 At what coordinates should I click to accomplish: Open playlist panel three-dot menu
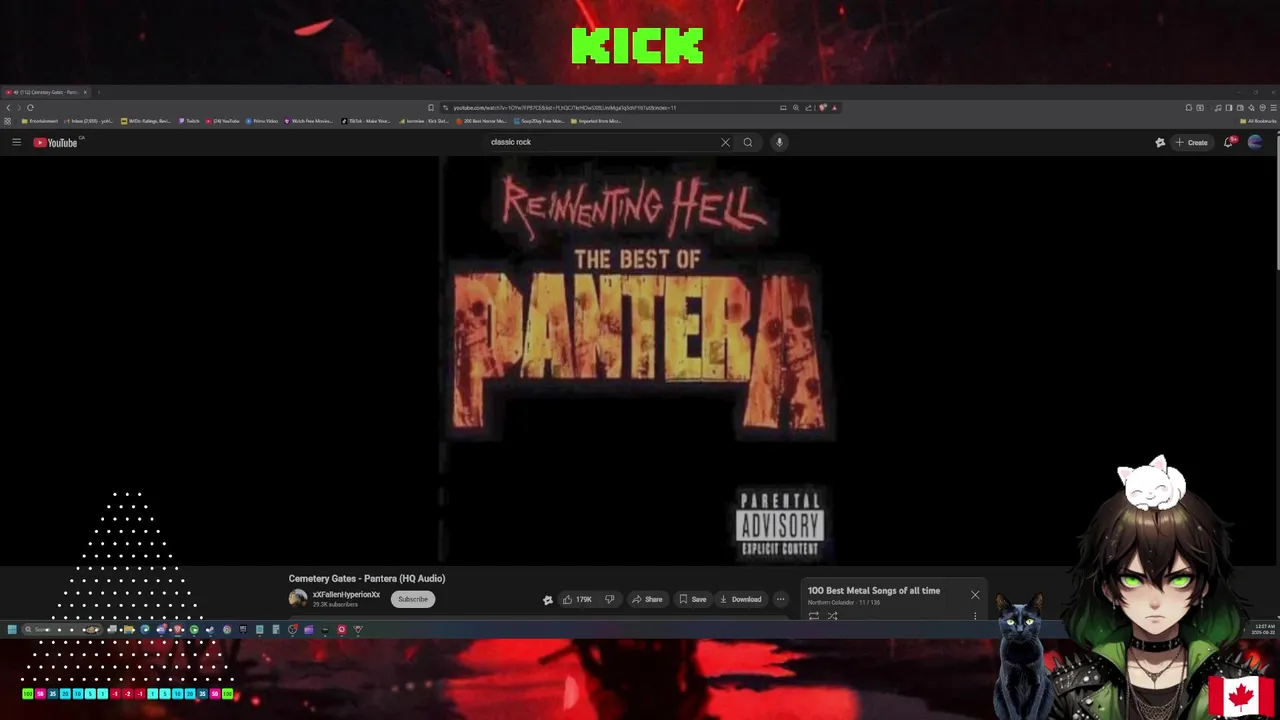click(x=975, y=616)
